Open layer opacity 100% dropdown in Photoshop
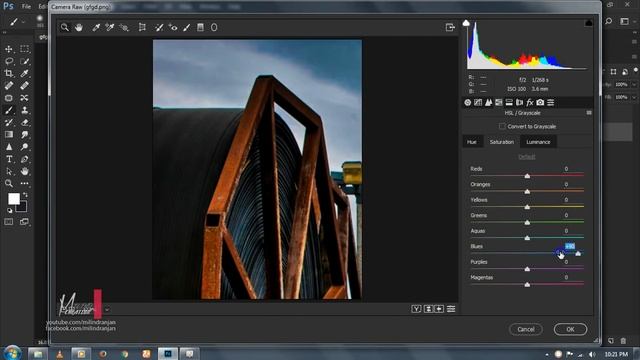The height and width of the screenshot is (360, 640). (x=634, y=84)
